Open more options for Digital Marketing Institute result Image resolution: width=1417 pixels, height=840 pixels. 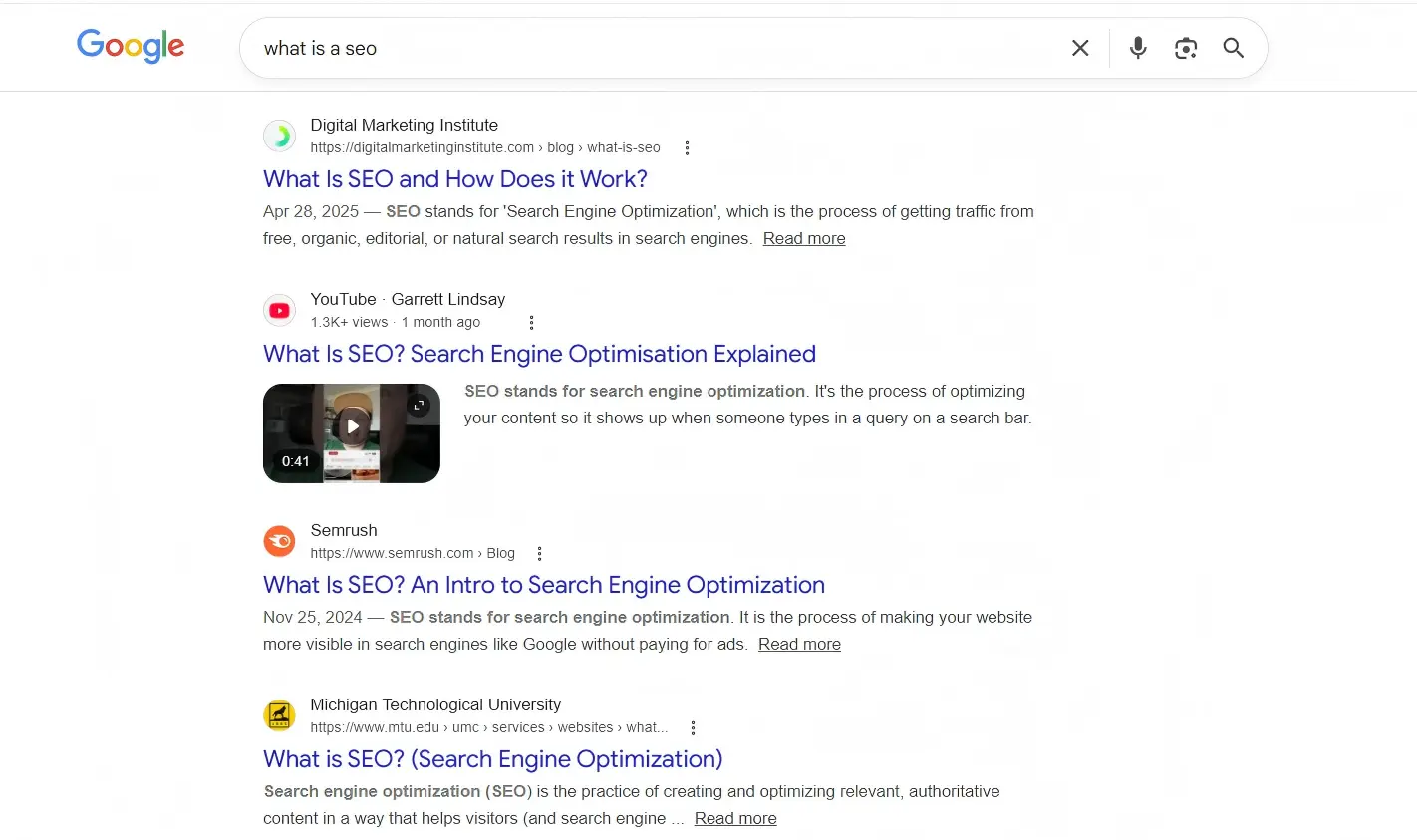687,148
